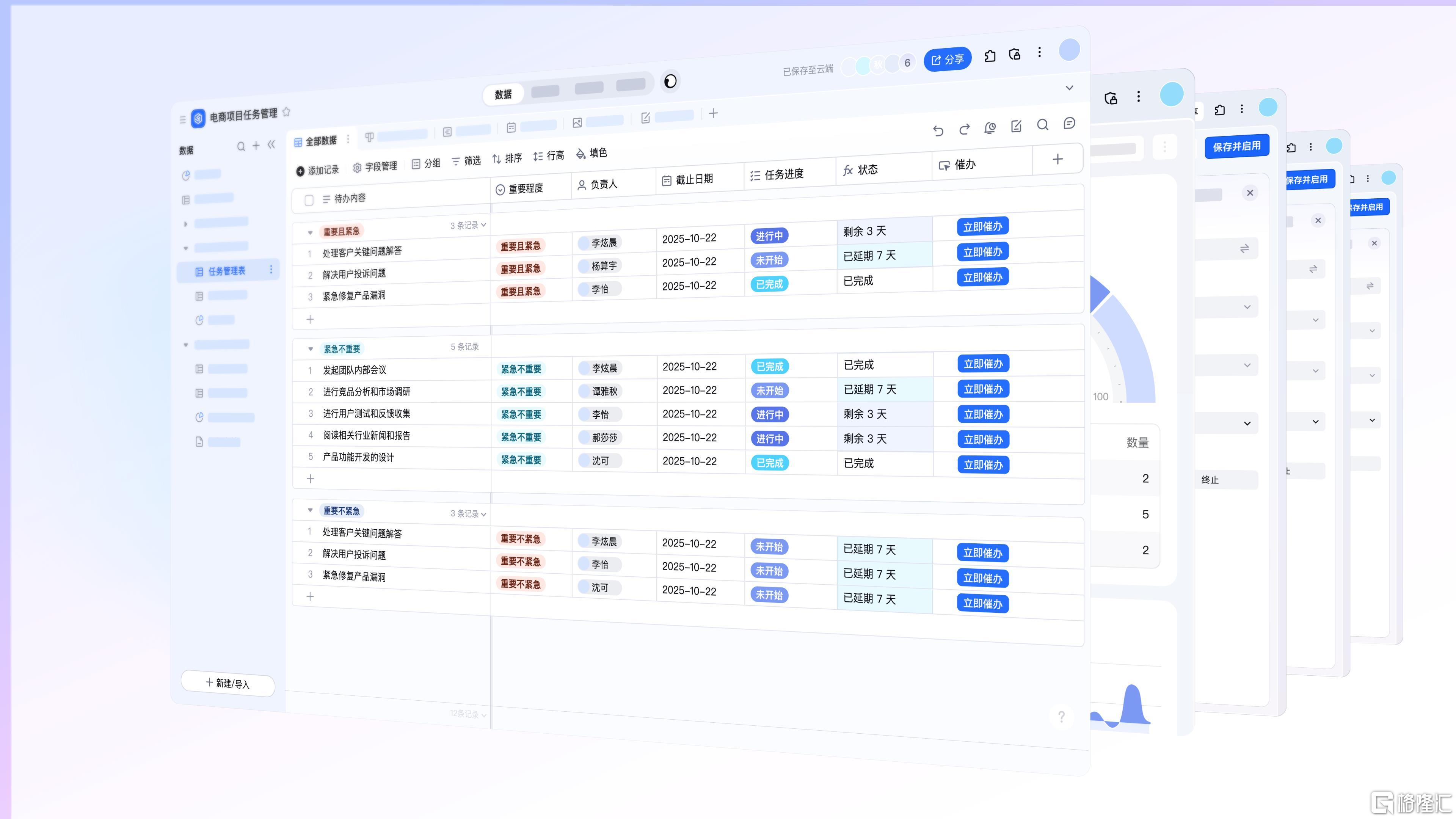Click the redo arrow icon

click(964, 129)
